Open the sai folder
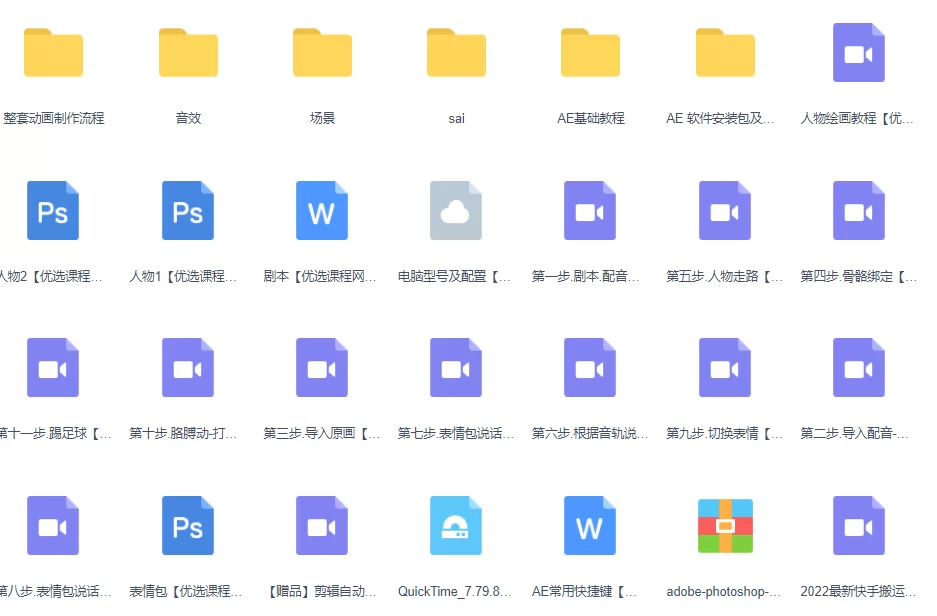This screenshot has height=616, width=937. (x=456, y=53)
